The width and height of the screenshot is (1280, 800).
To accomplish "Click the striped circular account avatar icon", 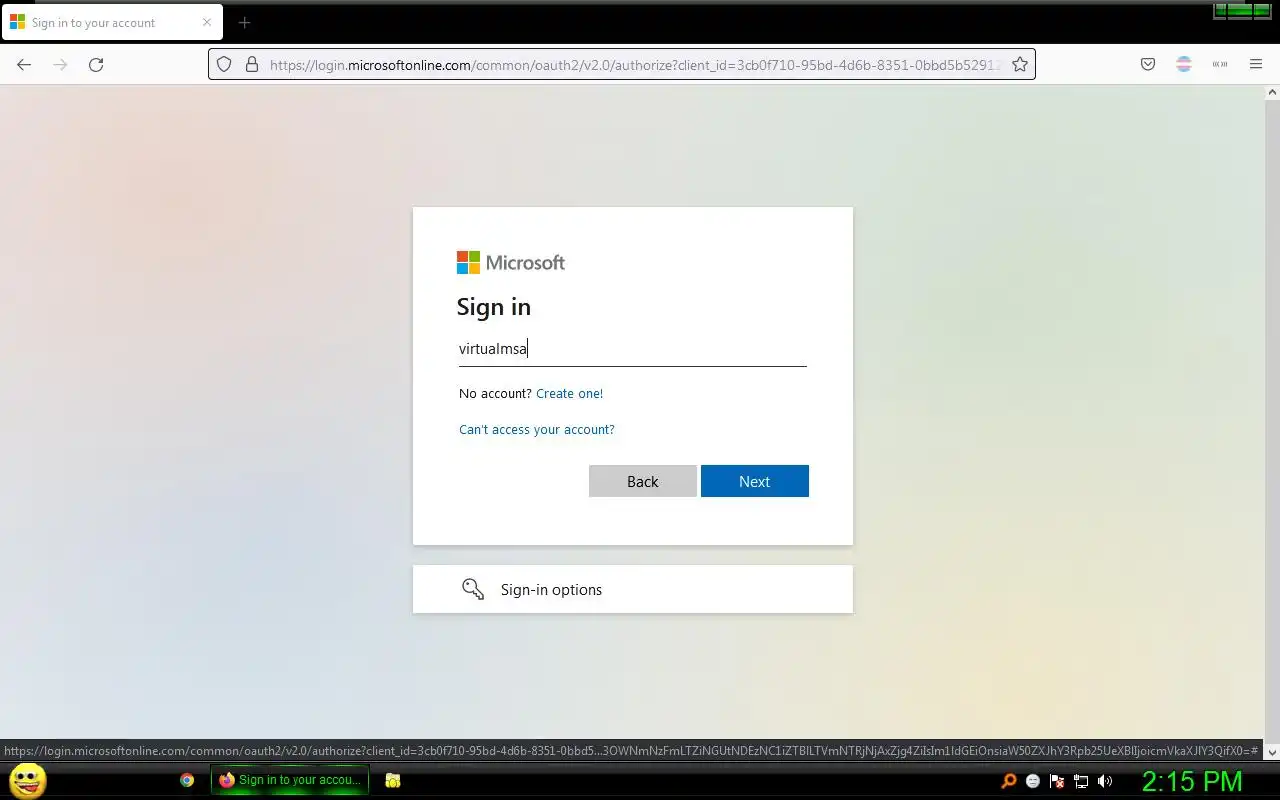I will (1184, 64).
